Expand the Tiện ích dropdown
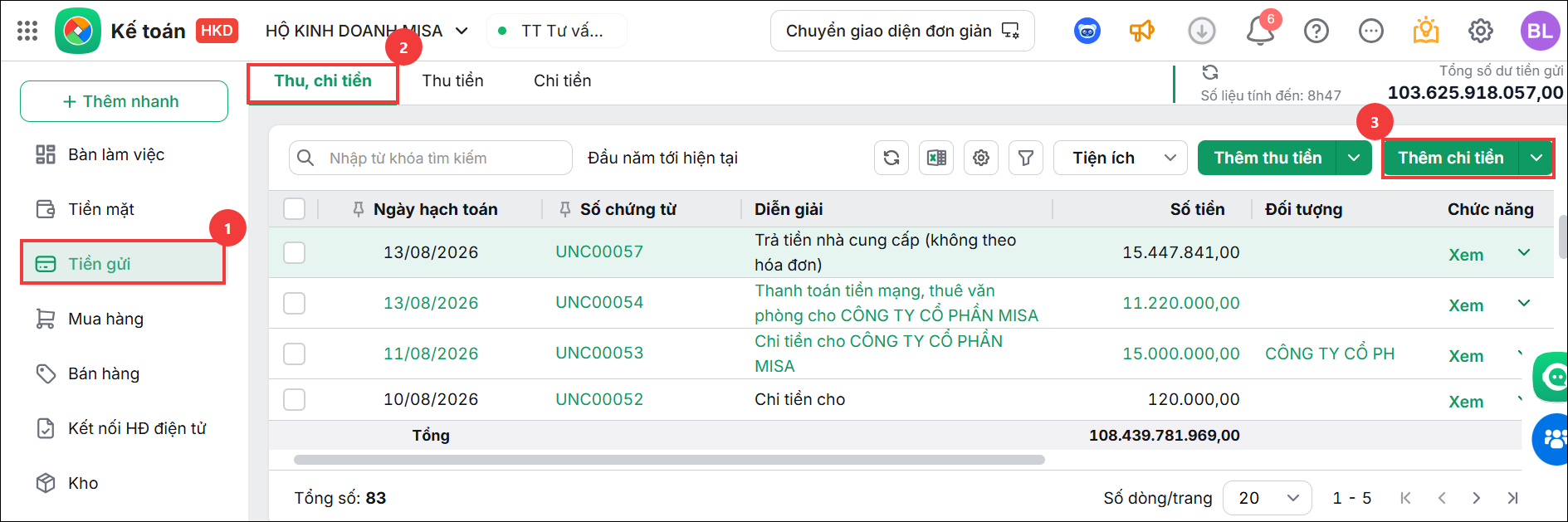Screen dimensions: 1568x522 pos(1120,158)
